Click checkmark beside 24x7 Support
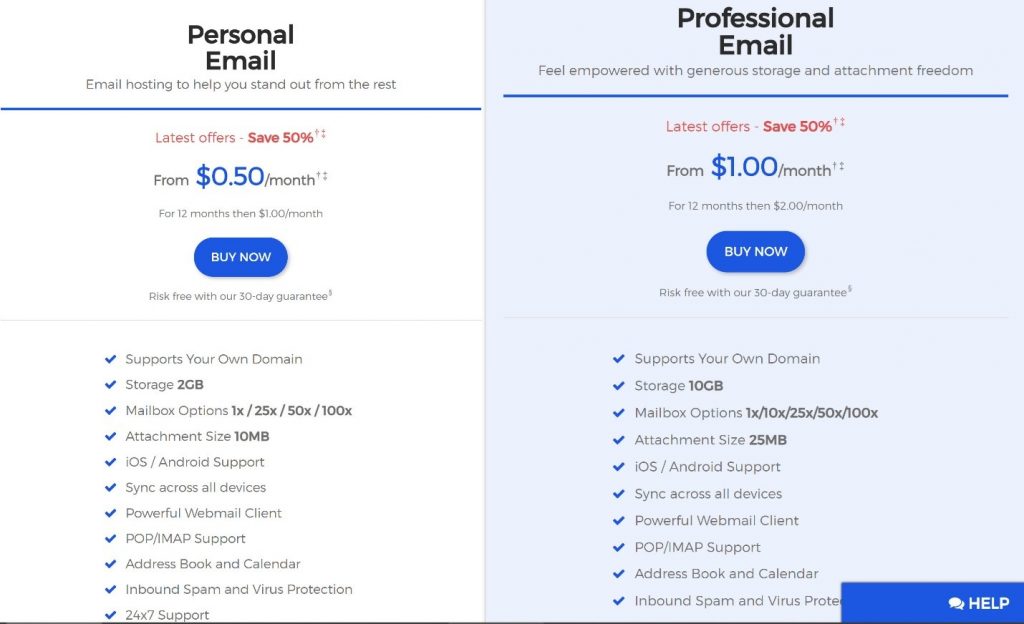The width and height of the screenshot is (1024, 624). (110, 615)
